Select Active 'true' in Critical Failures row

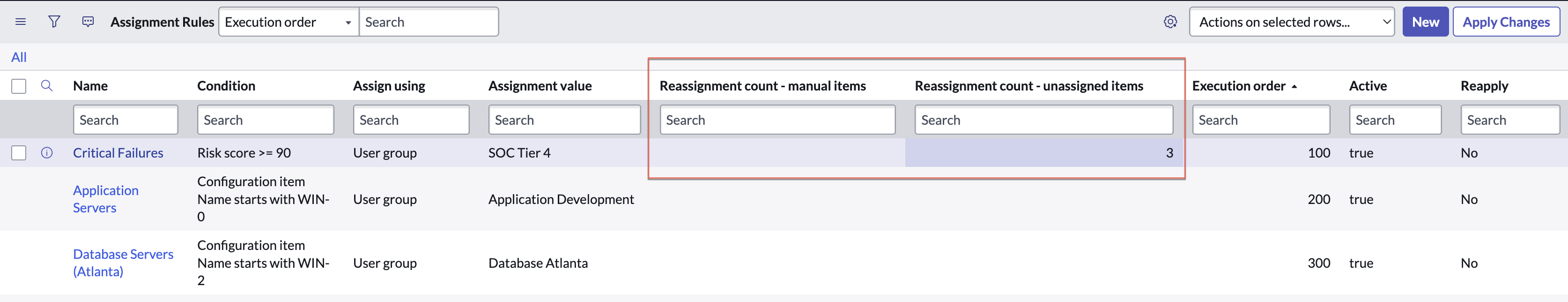pyautogui.click(x=1361, y=153)
